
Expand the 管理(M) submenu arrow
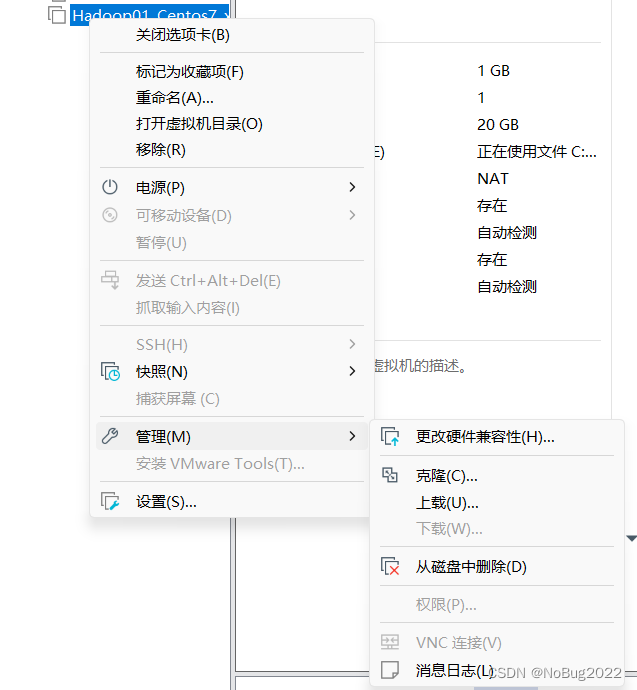pos(352,436)
